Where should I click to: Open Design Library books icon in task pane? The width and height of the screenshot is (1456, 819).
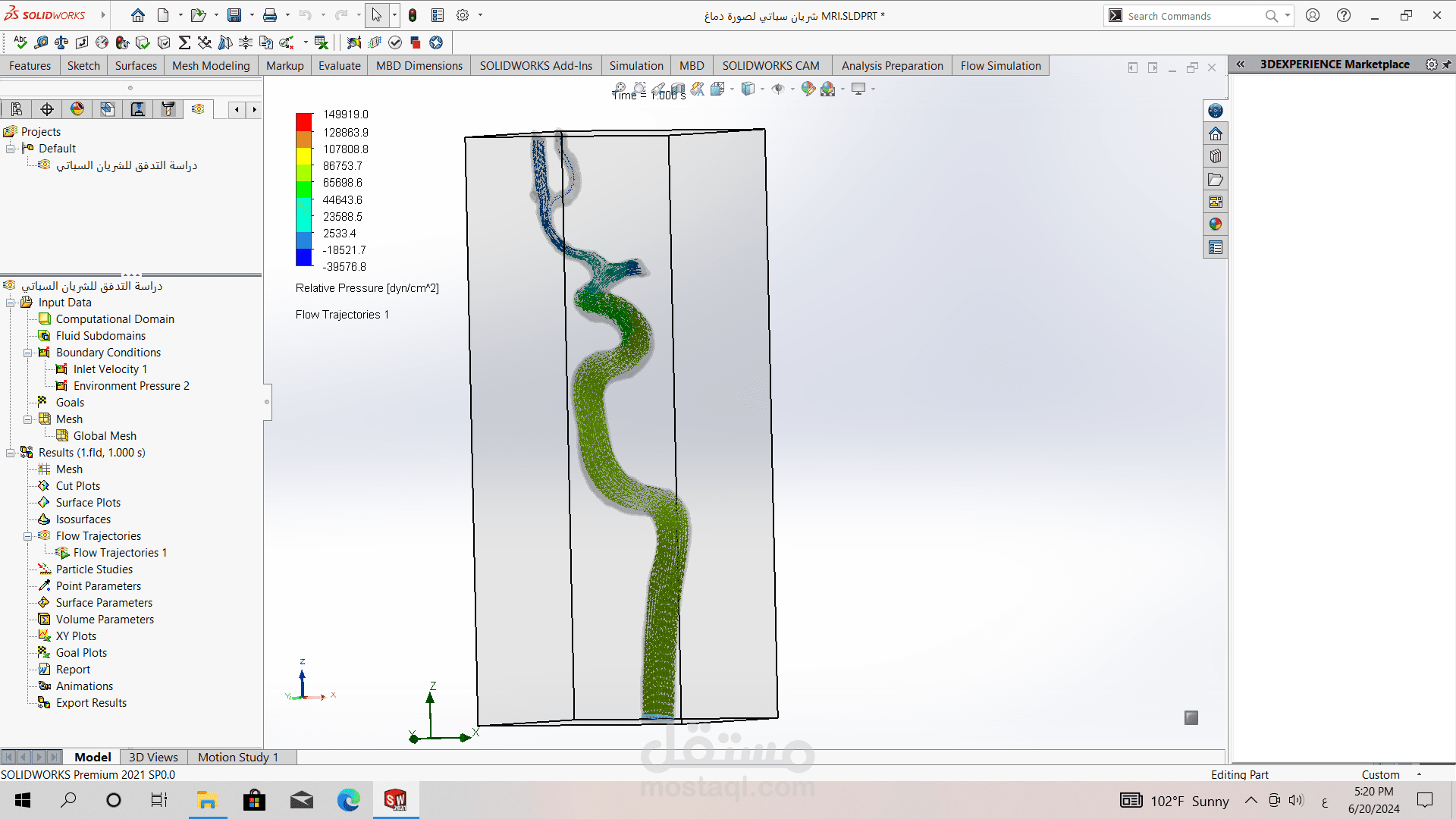pos(1216,156)
